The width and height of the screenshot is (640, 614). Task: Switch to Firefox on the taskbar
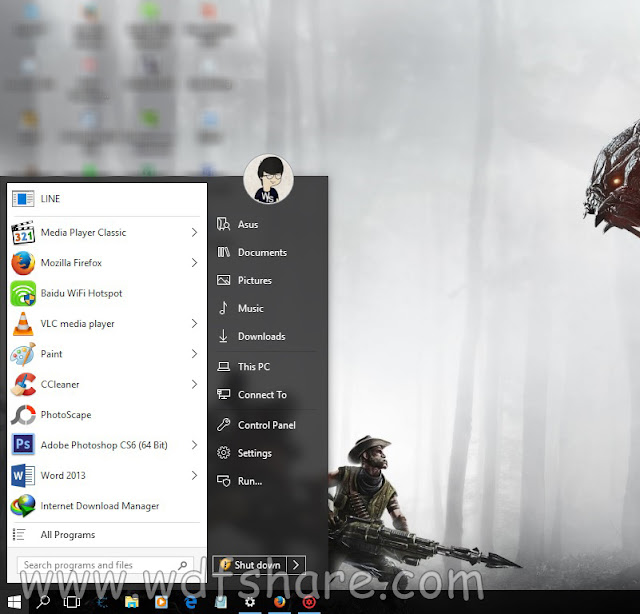pos(280,602)
